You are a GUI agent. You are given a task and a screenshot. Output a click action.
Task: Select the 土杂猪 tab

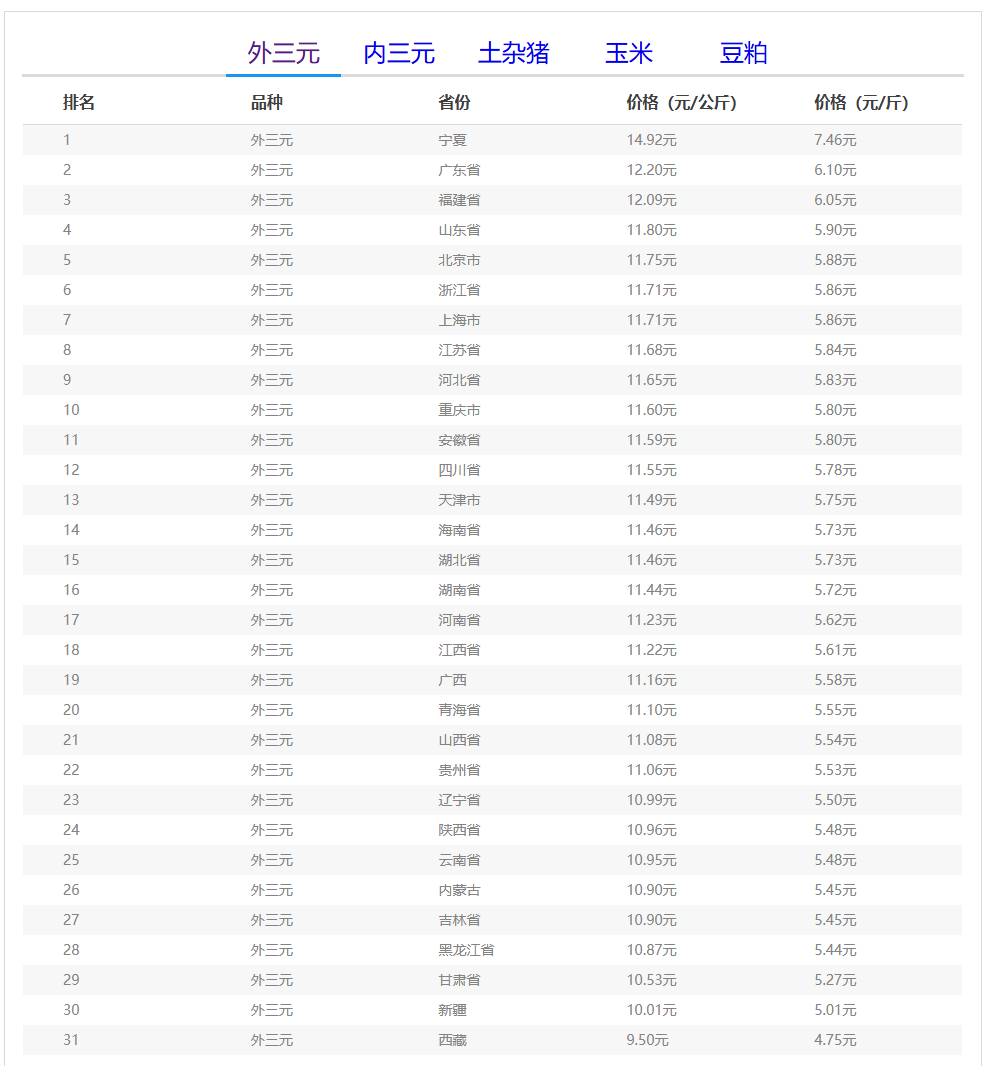pyautogui.click(x=513, y=53)
